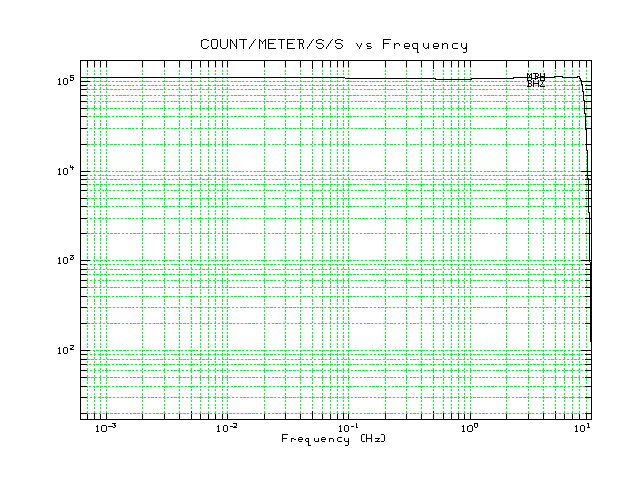Select the 10^3 y-axis tick label
The height and width of the screenshot is (480, 640).
click(x=66, y=260)
